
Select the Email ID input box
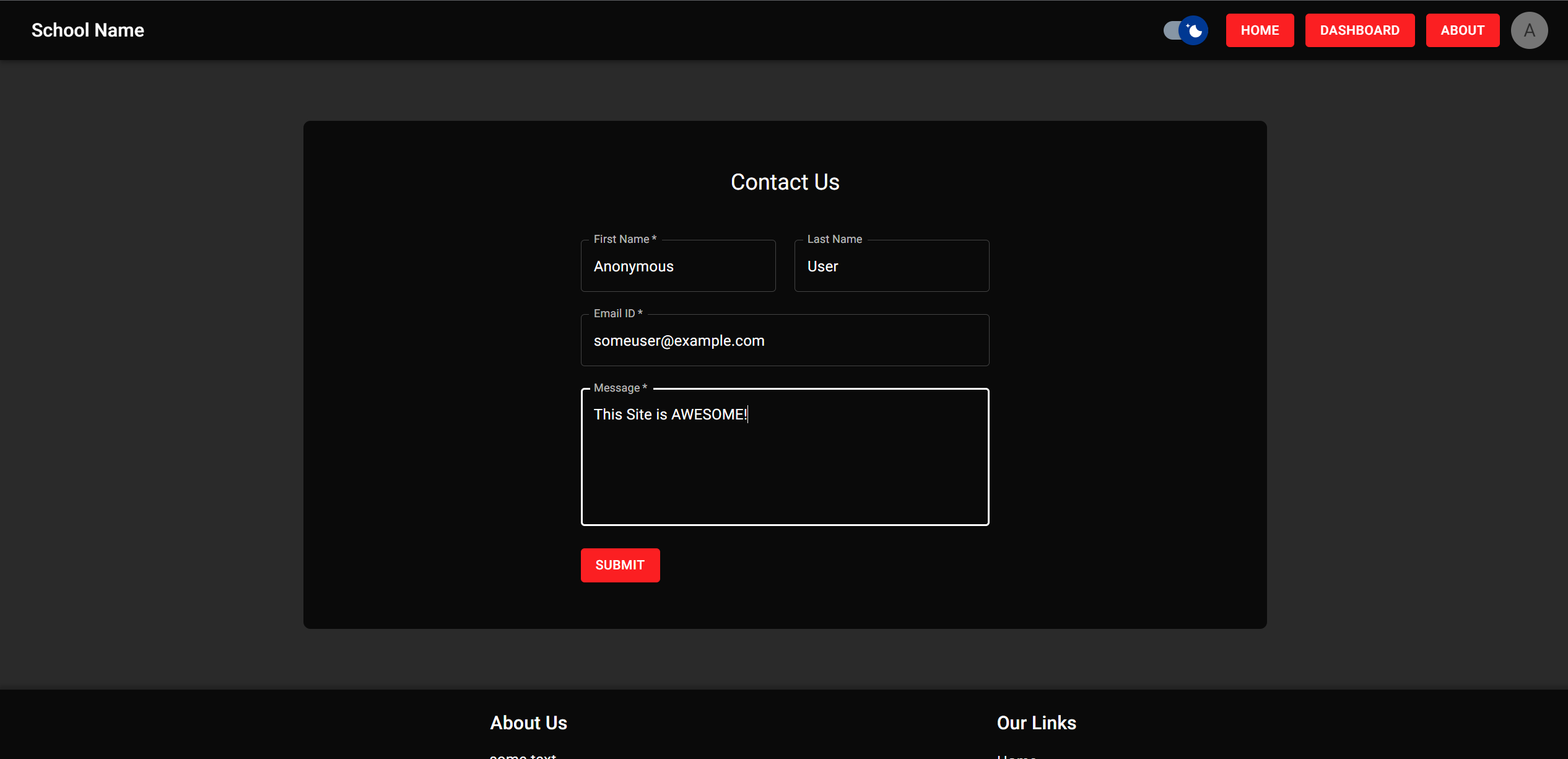[x=785, y=341]
